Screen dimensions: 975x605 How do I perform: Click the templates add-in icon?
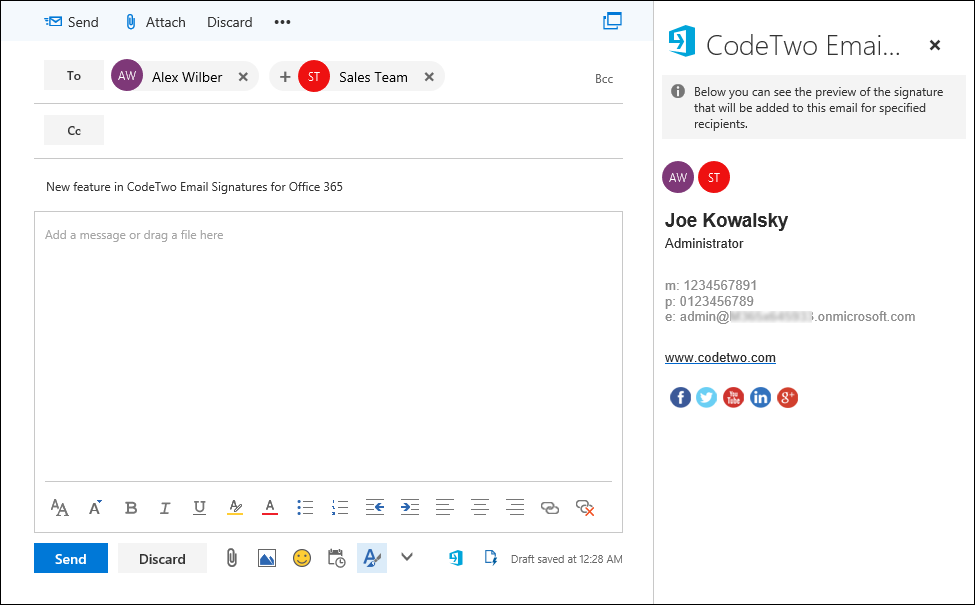491,558
